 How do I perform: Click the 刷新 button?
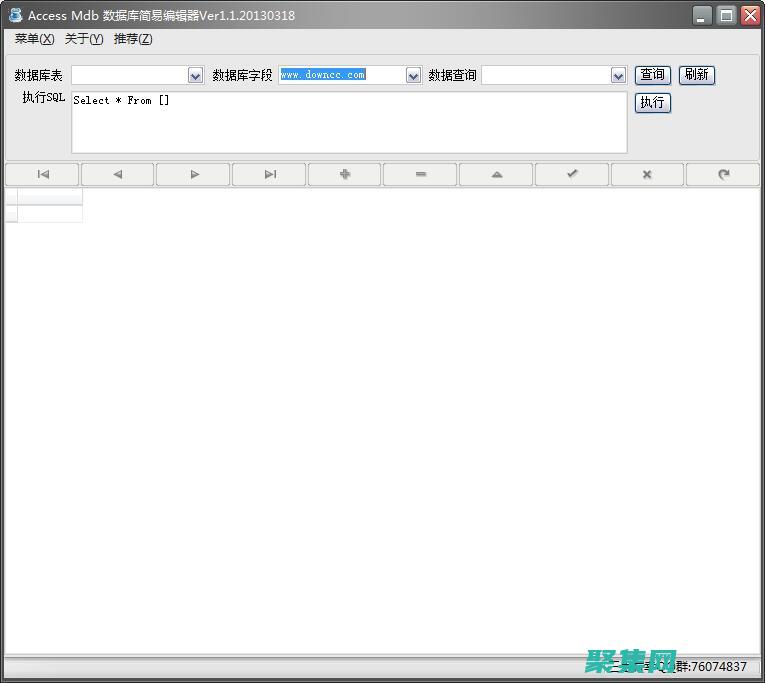click(697, 75)
